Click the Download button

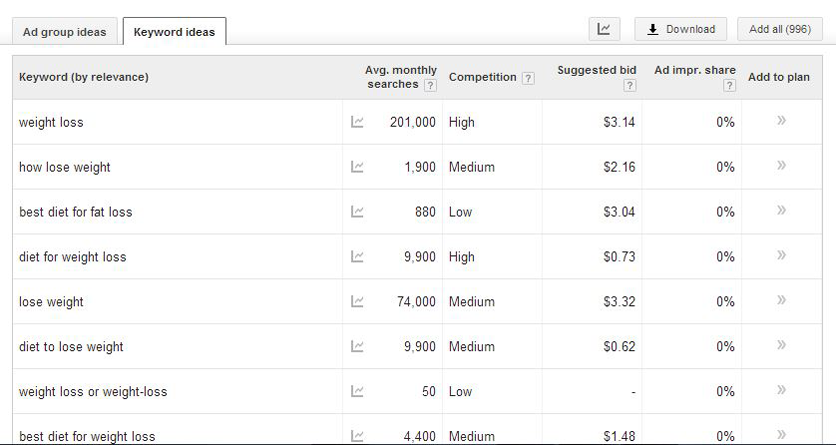point(681,29)
